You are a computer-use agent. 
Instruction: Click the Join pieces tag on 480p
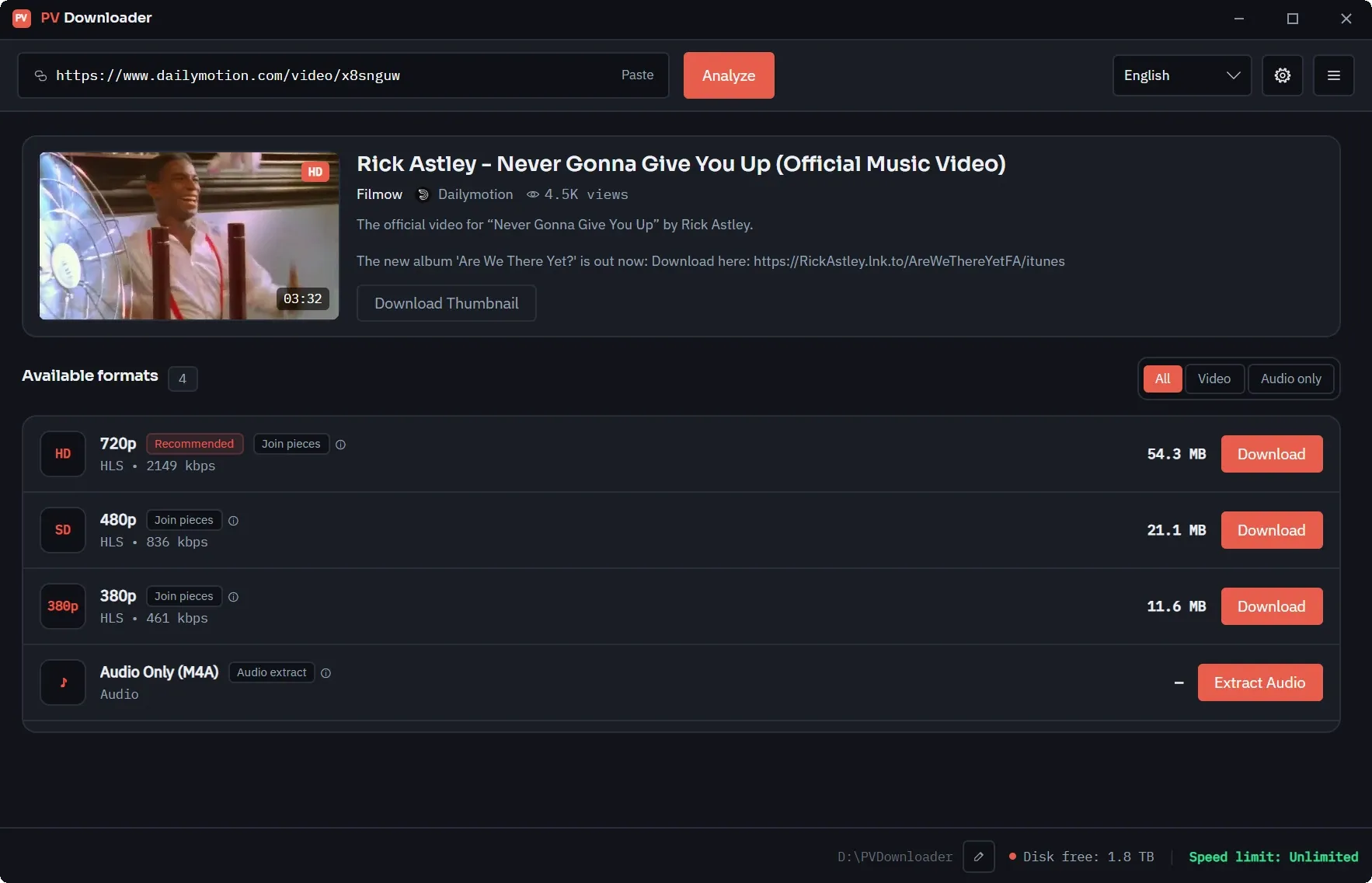tap(184, 520)
